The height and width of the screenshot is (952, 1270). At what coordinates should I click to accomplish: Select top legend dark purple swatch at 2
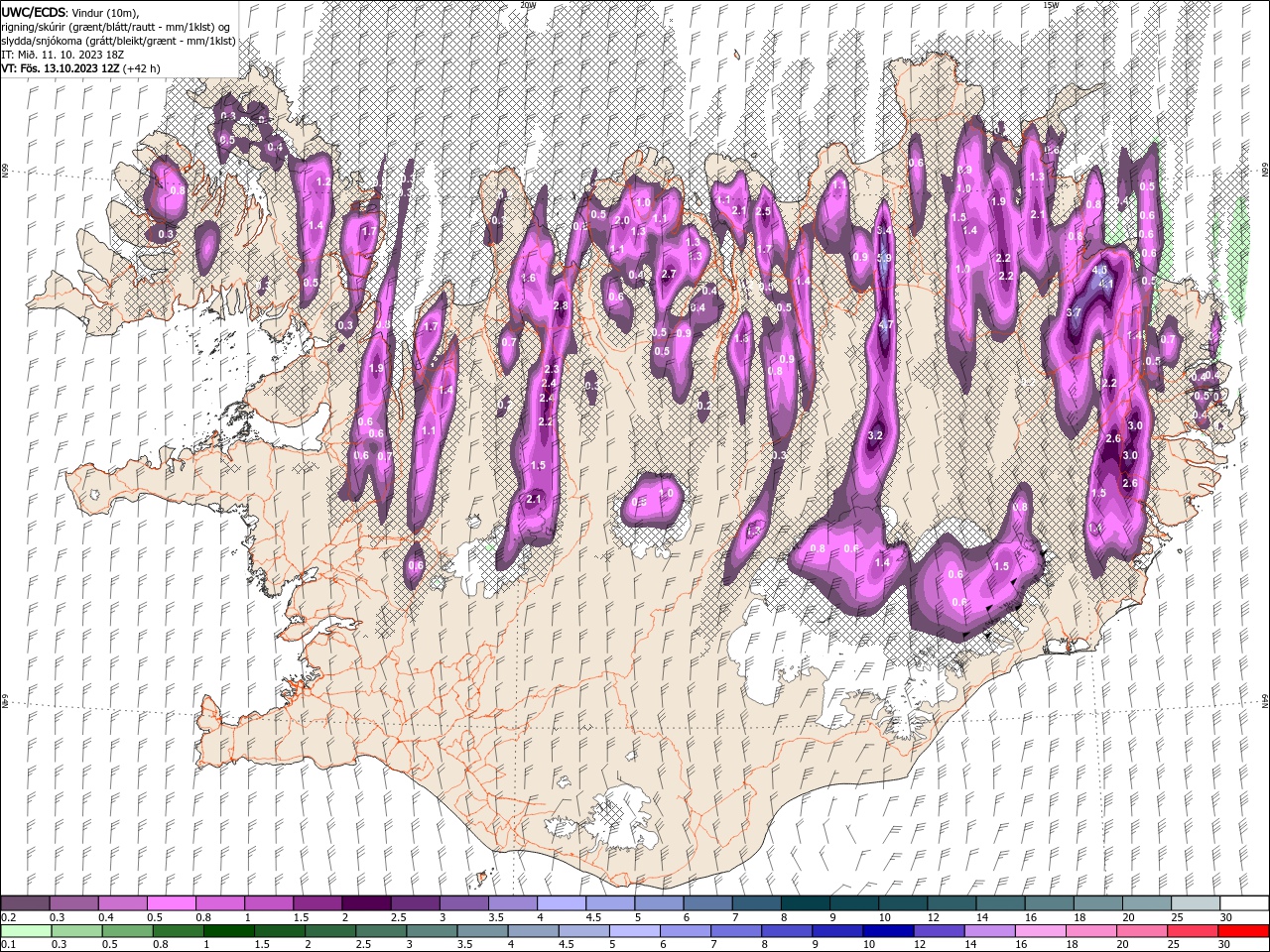pyautogui.click(x=365, y=903)
